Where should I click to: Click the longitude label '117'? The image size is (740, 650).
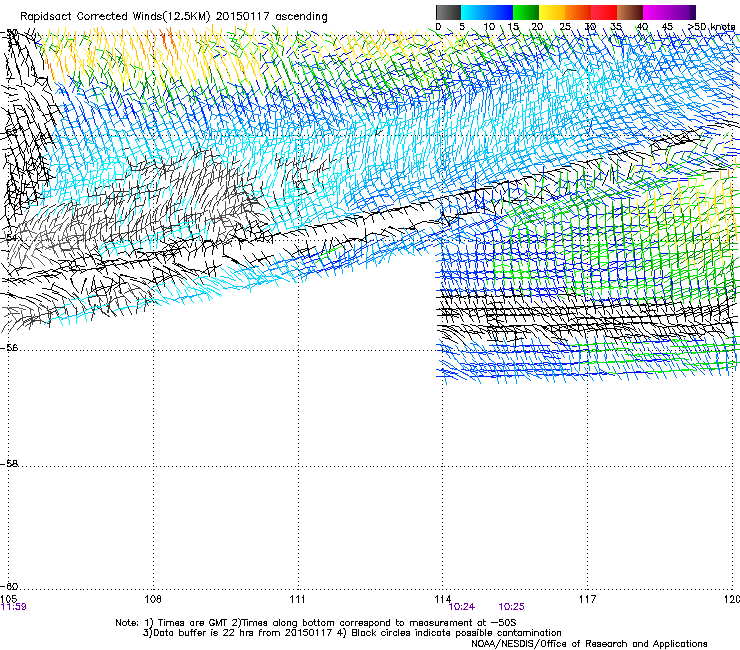pos(587,599)
